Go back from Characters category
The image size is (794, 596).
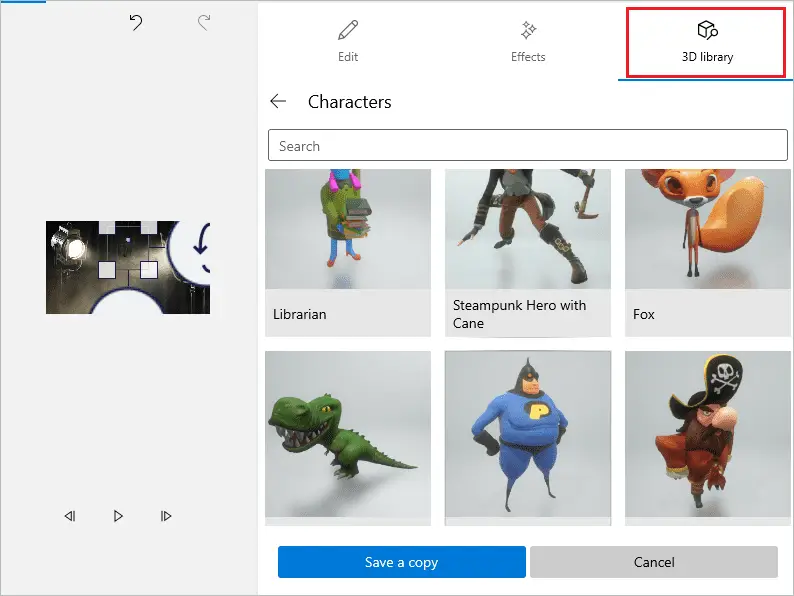click(278, 101)
